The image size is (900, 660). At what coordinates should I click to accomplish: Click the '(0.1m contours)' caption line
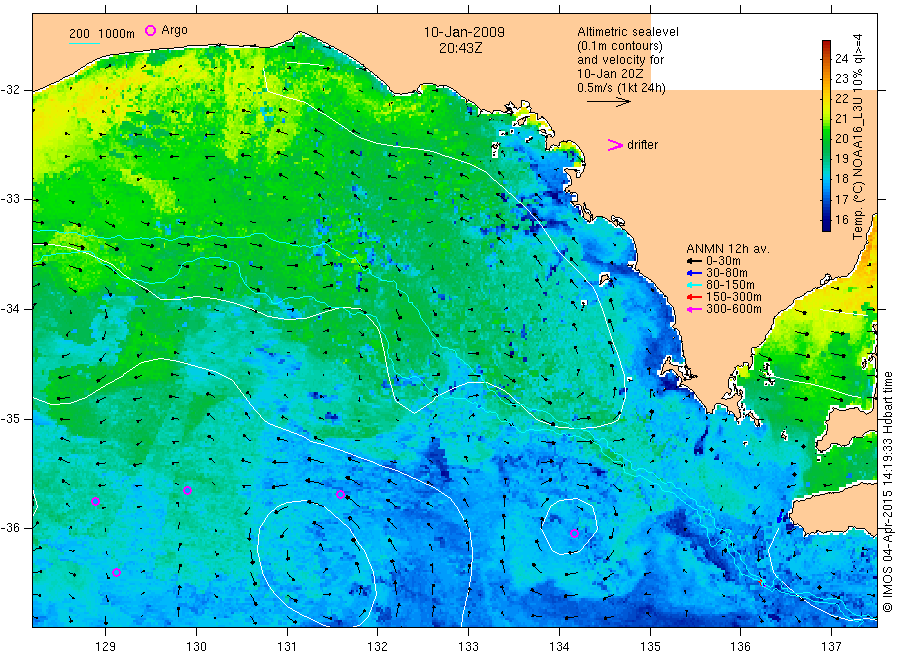click(x=620, y=46)
